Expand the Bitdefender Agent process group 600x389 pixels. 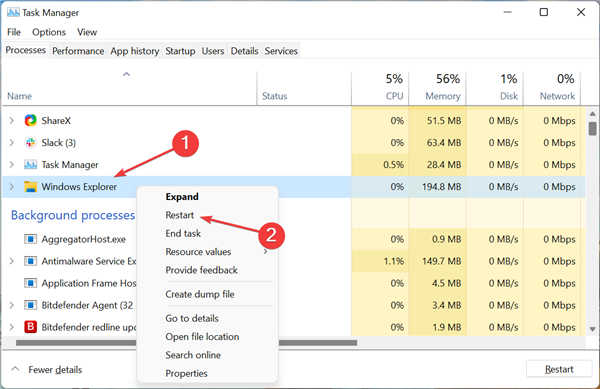[11, 305]
